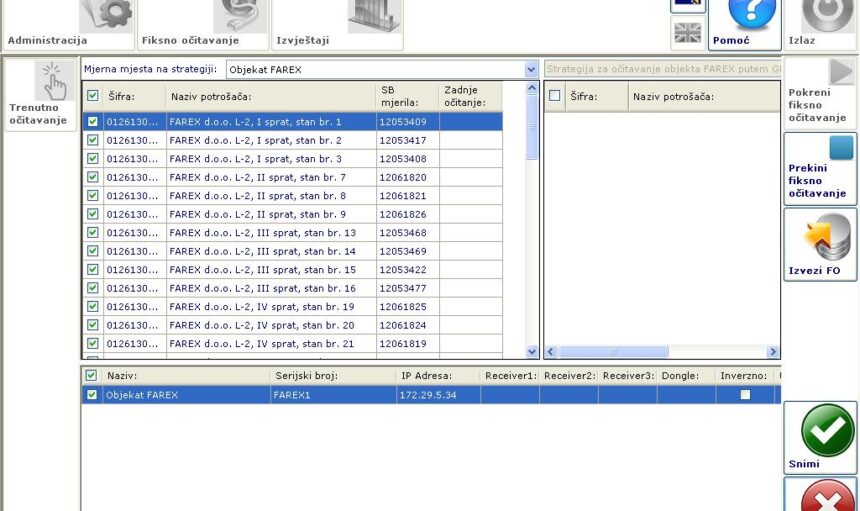
Task: Select Trenutno očitavanje hand icon
Action: [55, 80]
